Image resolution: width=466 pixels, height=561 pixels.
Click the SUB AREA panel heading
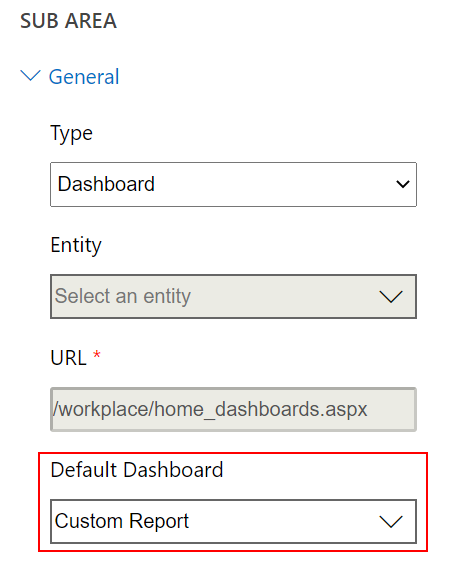tap(68, 21)
